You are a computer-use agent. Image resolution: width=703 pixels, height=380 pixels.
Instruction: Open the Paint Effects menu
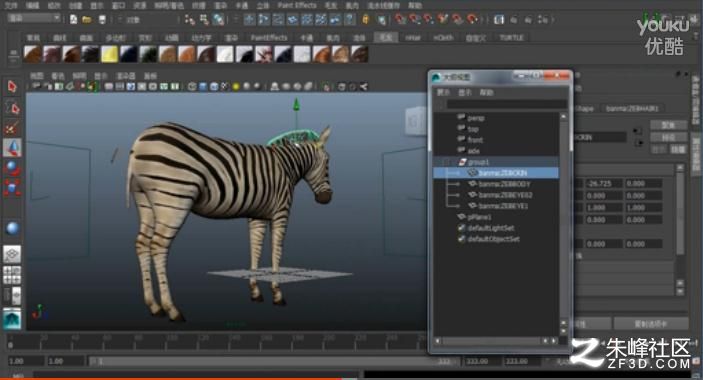[297, 5]
